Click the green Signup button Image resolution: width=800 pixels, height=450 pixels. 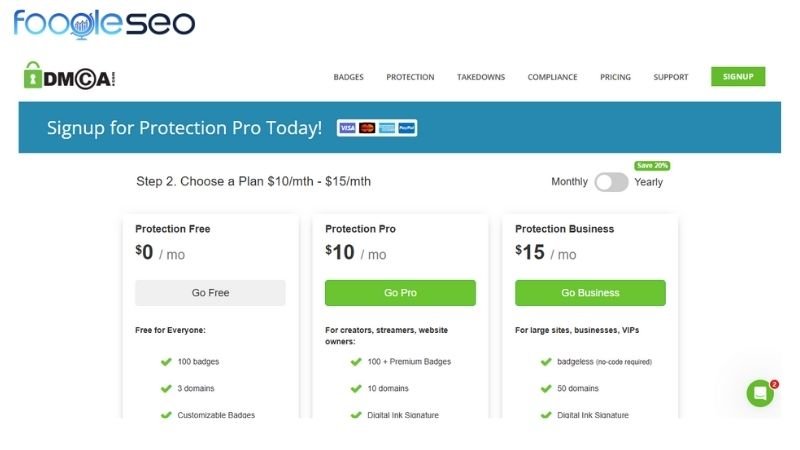[738, 77]
